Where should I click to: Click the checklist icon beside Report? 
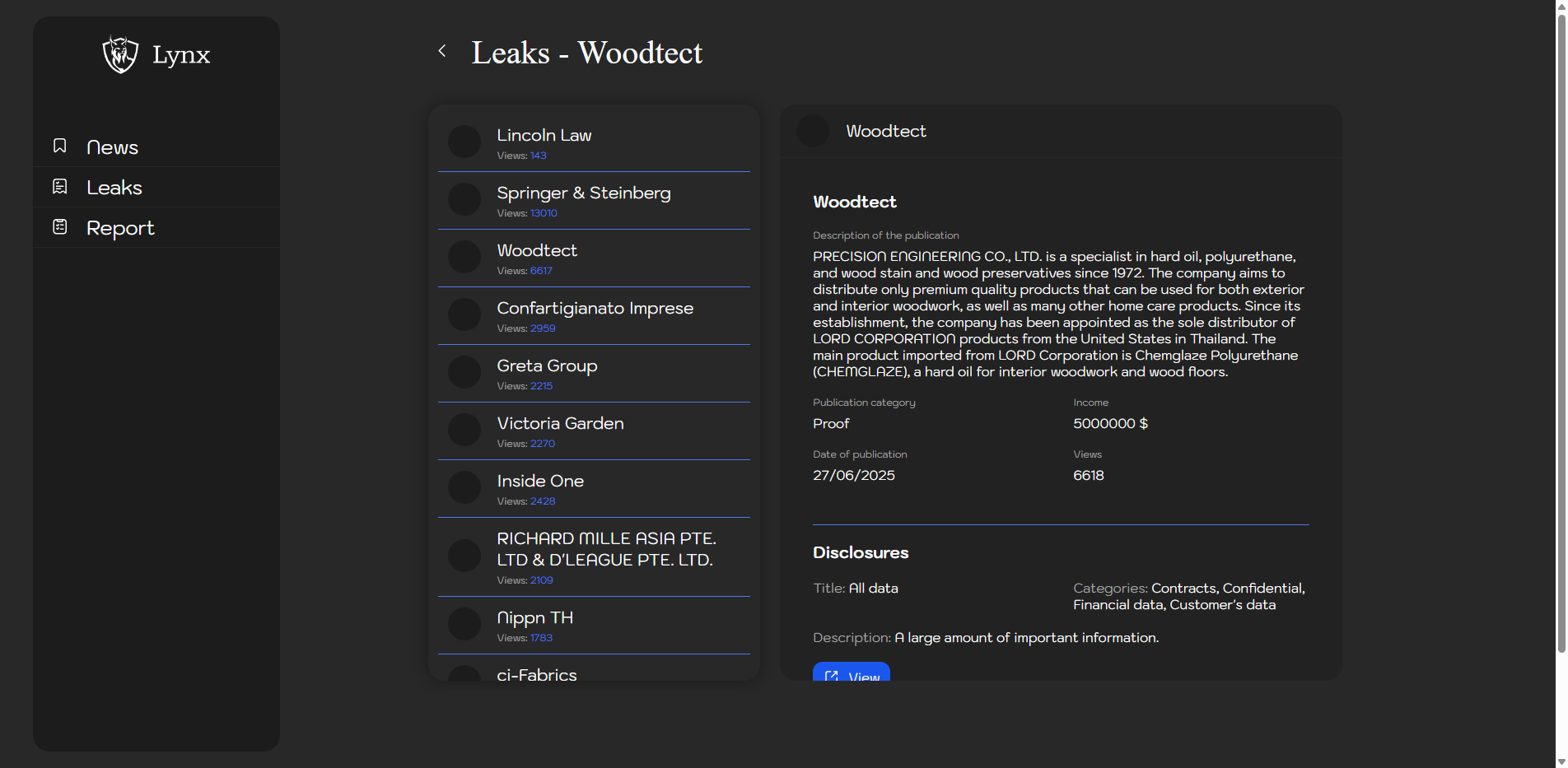coord(60,226)
